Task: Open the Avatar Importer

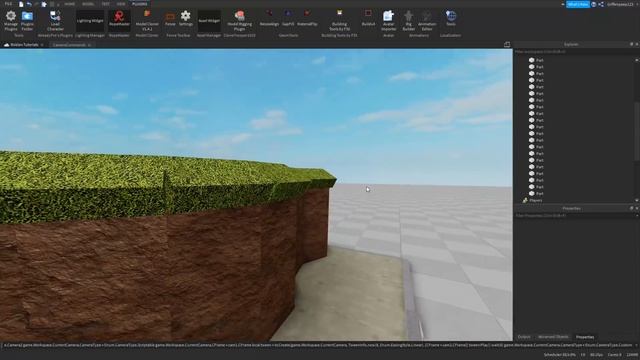Action: point(388,21)
